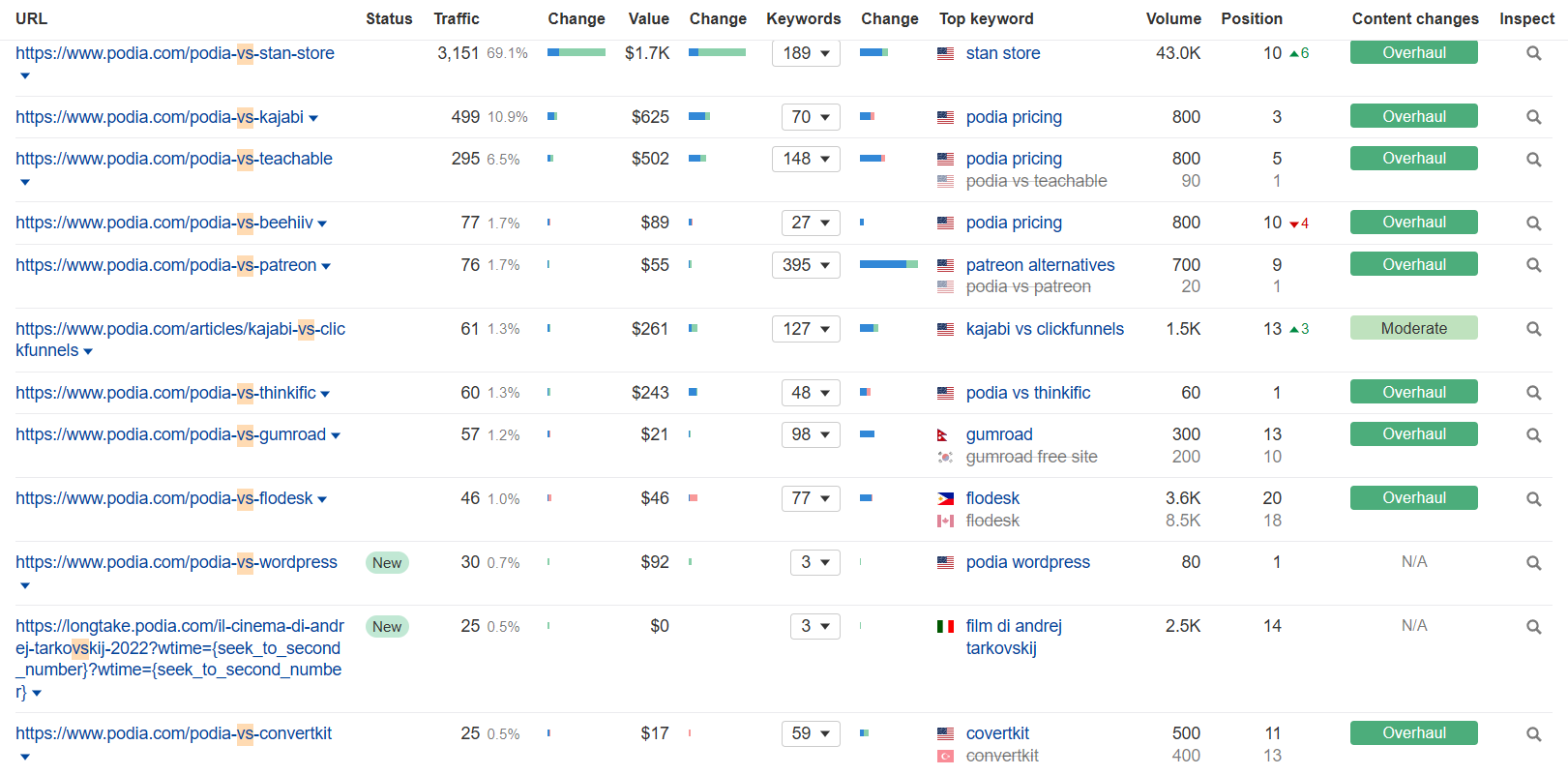Click the kajabi vs clickfunnels keyword
Image resolution: width=1568 pixels, height=775 pixels.
coord(1045,329)
